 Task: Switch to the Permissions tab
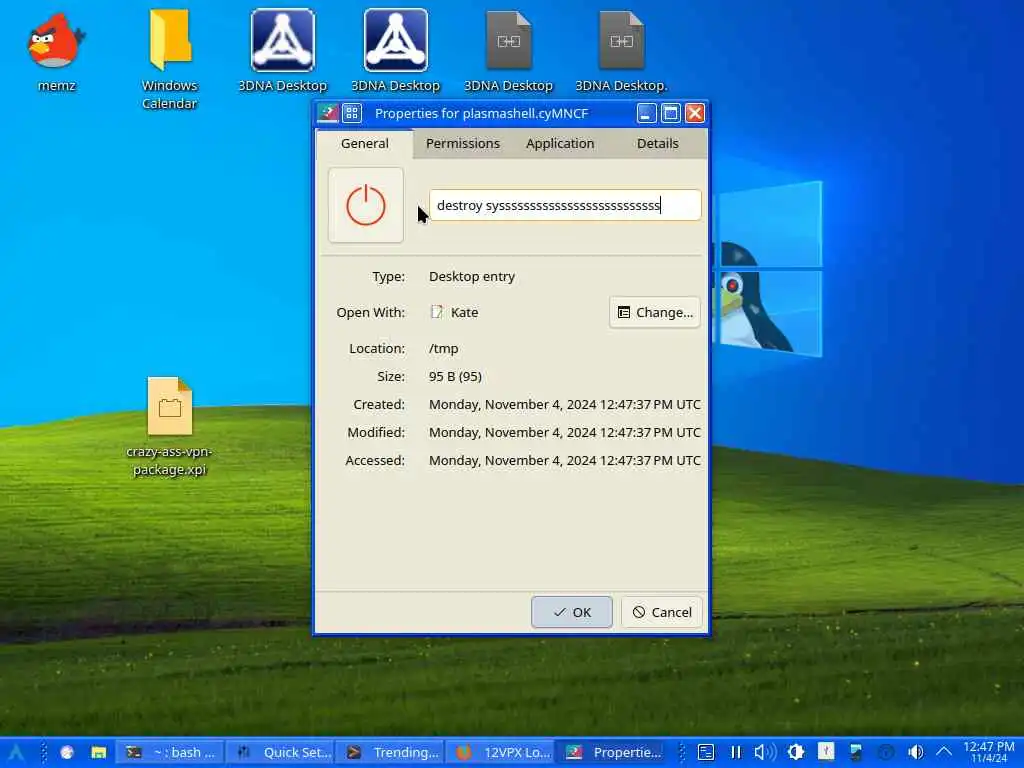[462, 144]
